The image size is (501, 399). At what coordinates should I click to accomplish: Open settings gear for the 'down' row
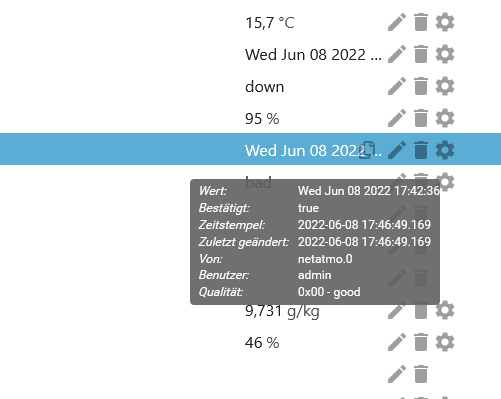point(445,86)
